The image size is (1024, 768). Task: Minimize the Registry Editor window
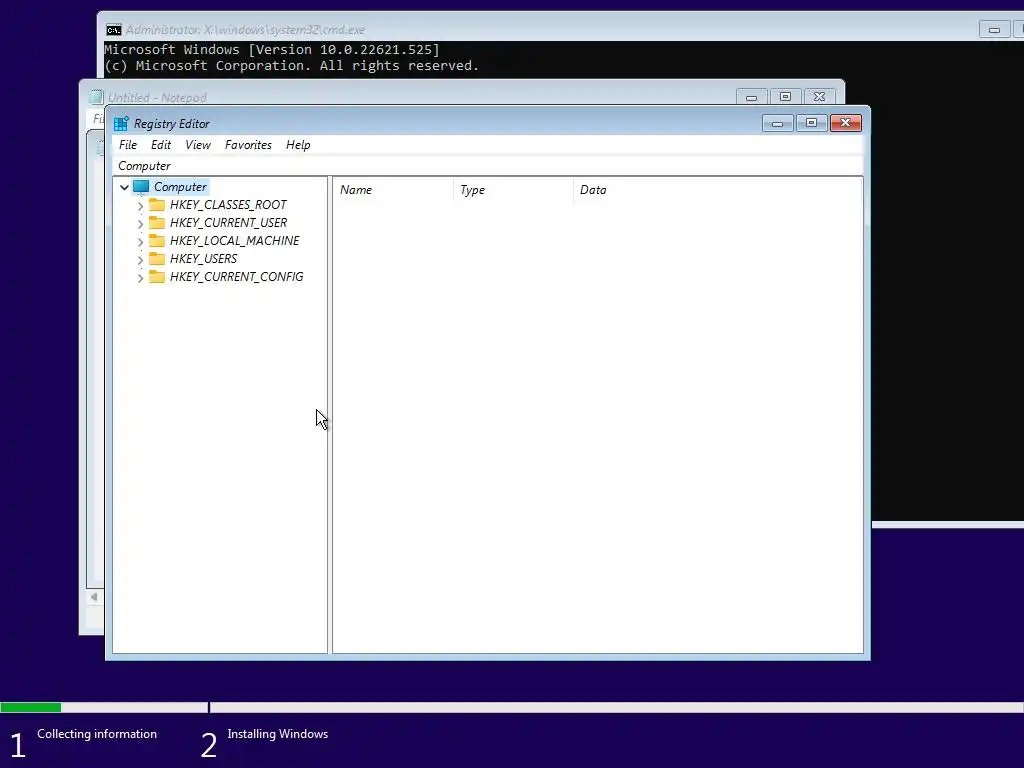tap(777, 123)
